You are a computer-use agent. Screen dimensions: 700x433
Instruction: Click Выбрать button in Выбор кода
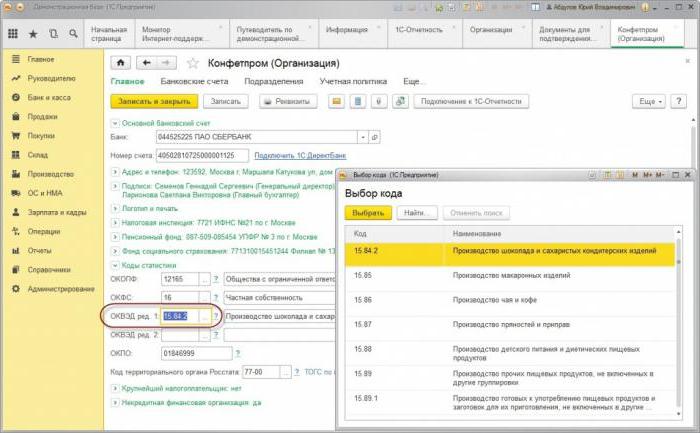click(x=368, y=213)
